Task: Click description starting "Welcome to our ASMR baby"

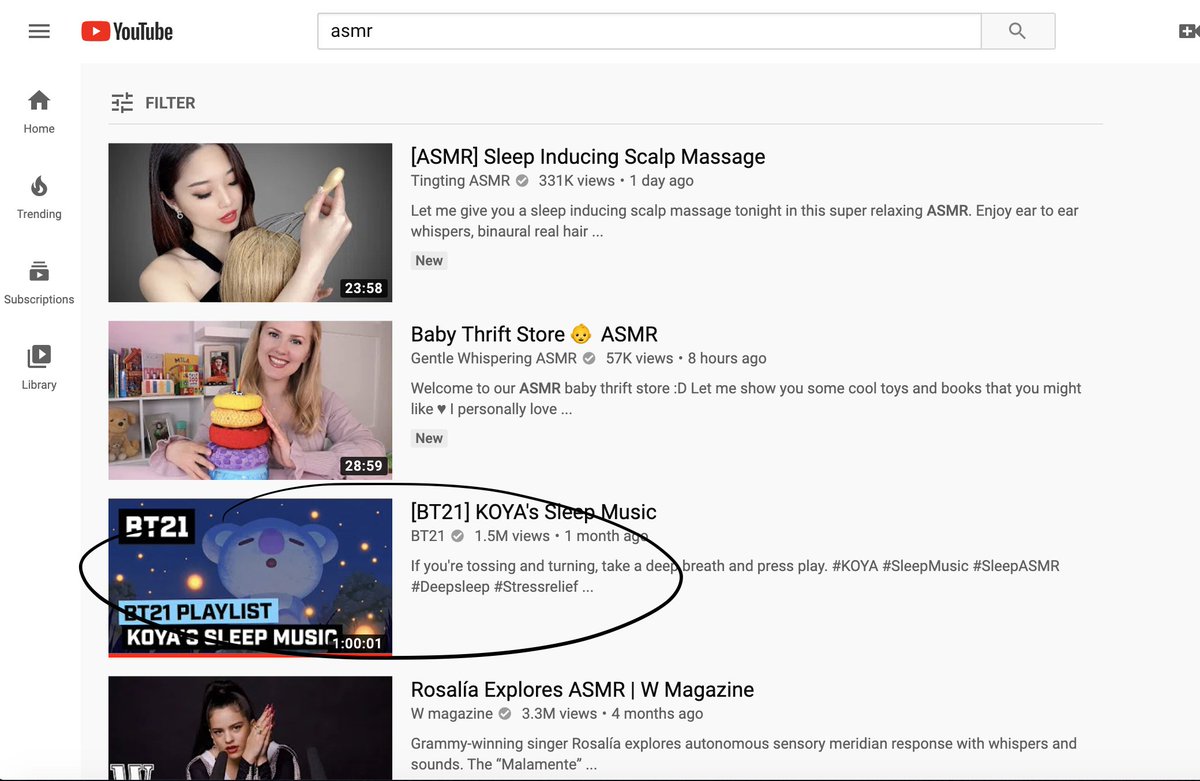Action: (746, 398)
